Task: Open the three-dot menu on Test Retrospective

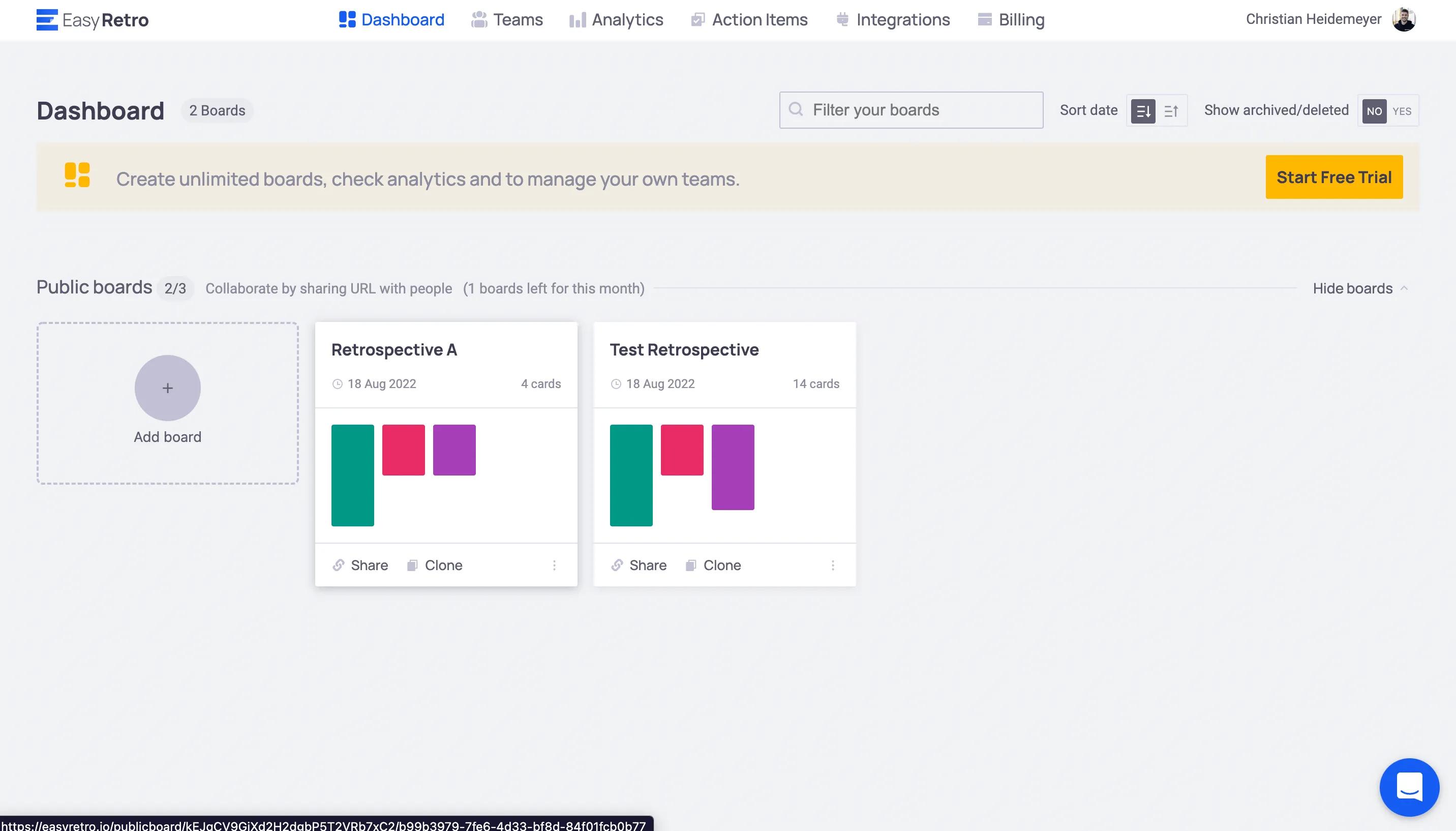Action: tap(832, 565)
